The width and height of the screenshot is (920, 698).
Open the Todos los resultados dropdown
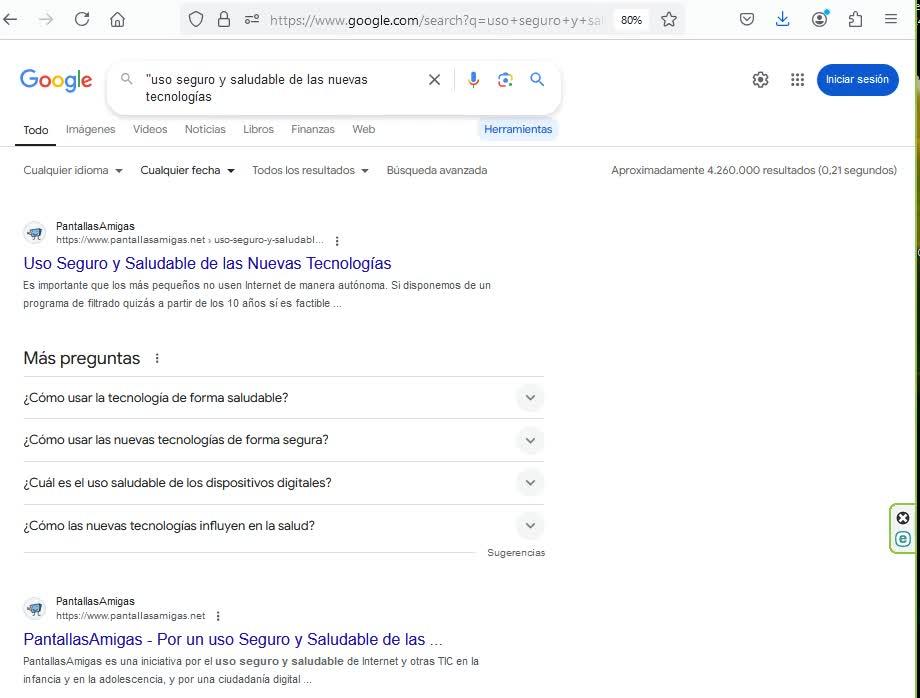pyautogui.click(x=310, y=170)
